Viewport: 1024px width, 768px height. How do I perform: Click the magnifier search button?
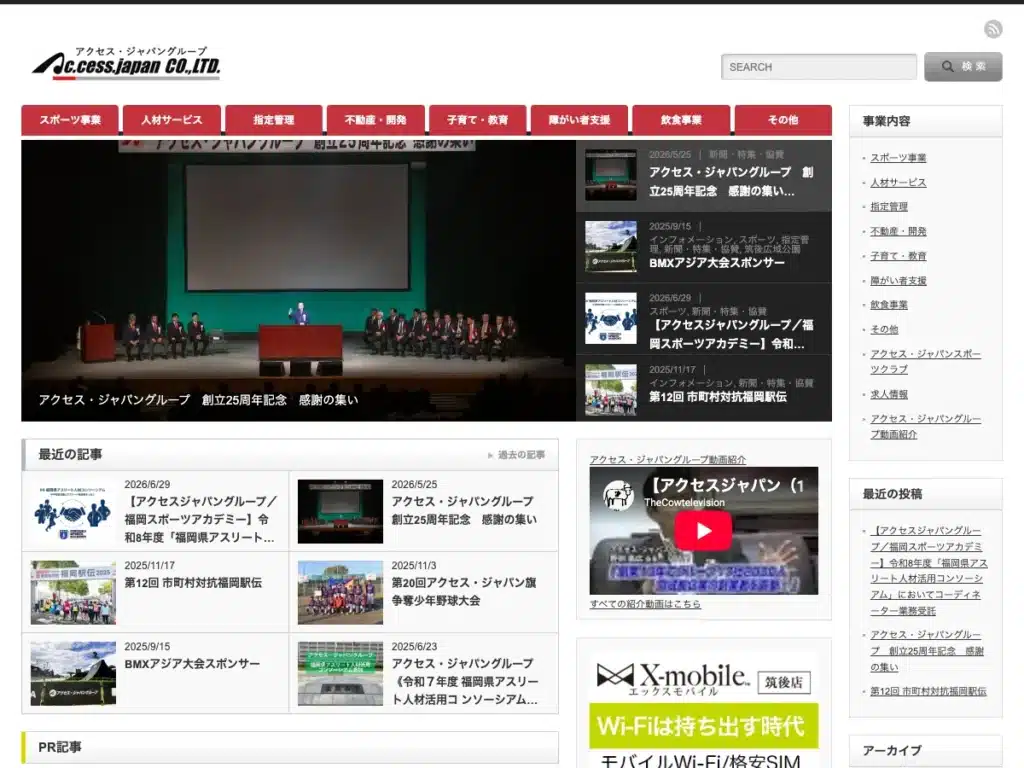963,67
